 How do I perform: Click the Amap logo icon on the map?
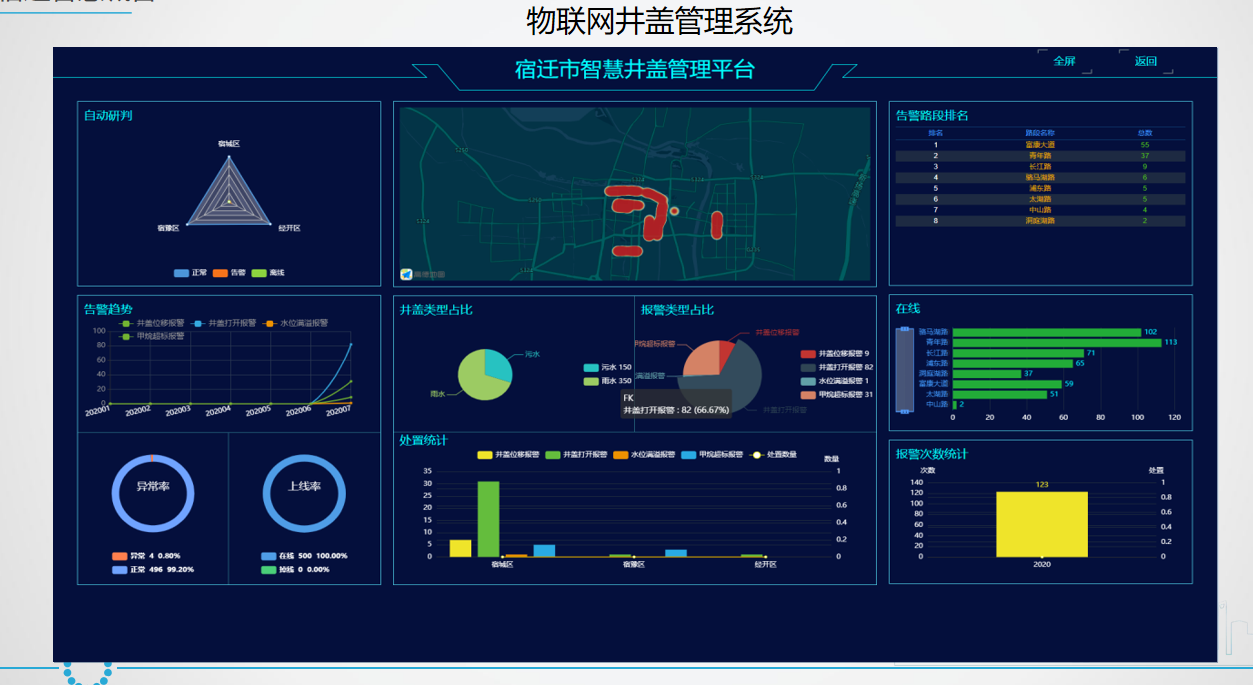pos(407,274)
